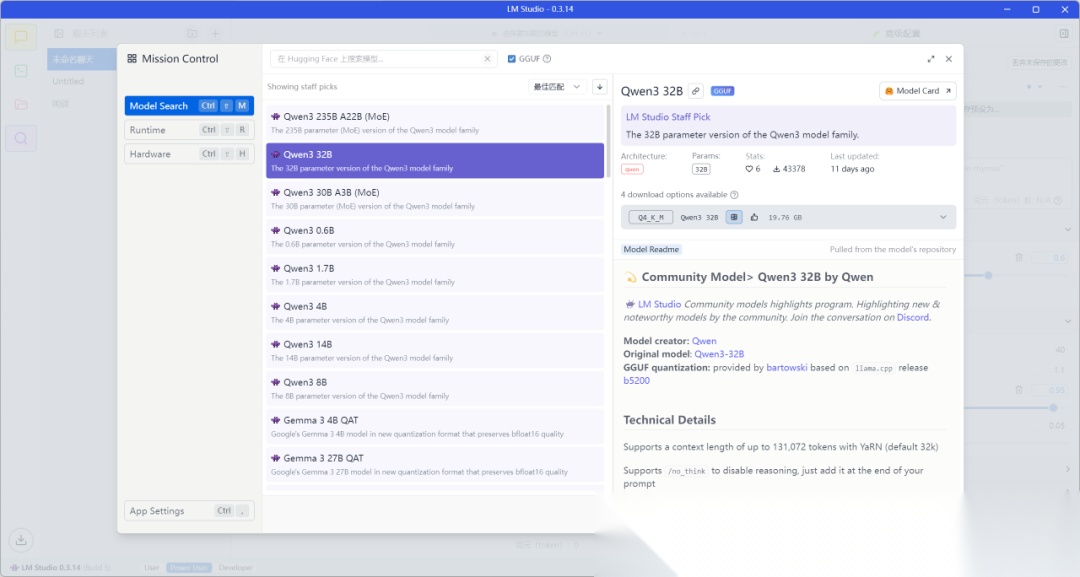The width and height of the screenshot is (1080, 577).
Task: Click the lower trash icon in background settings
Action: click(1019, 389)
